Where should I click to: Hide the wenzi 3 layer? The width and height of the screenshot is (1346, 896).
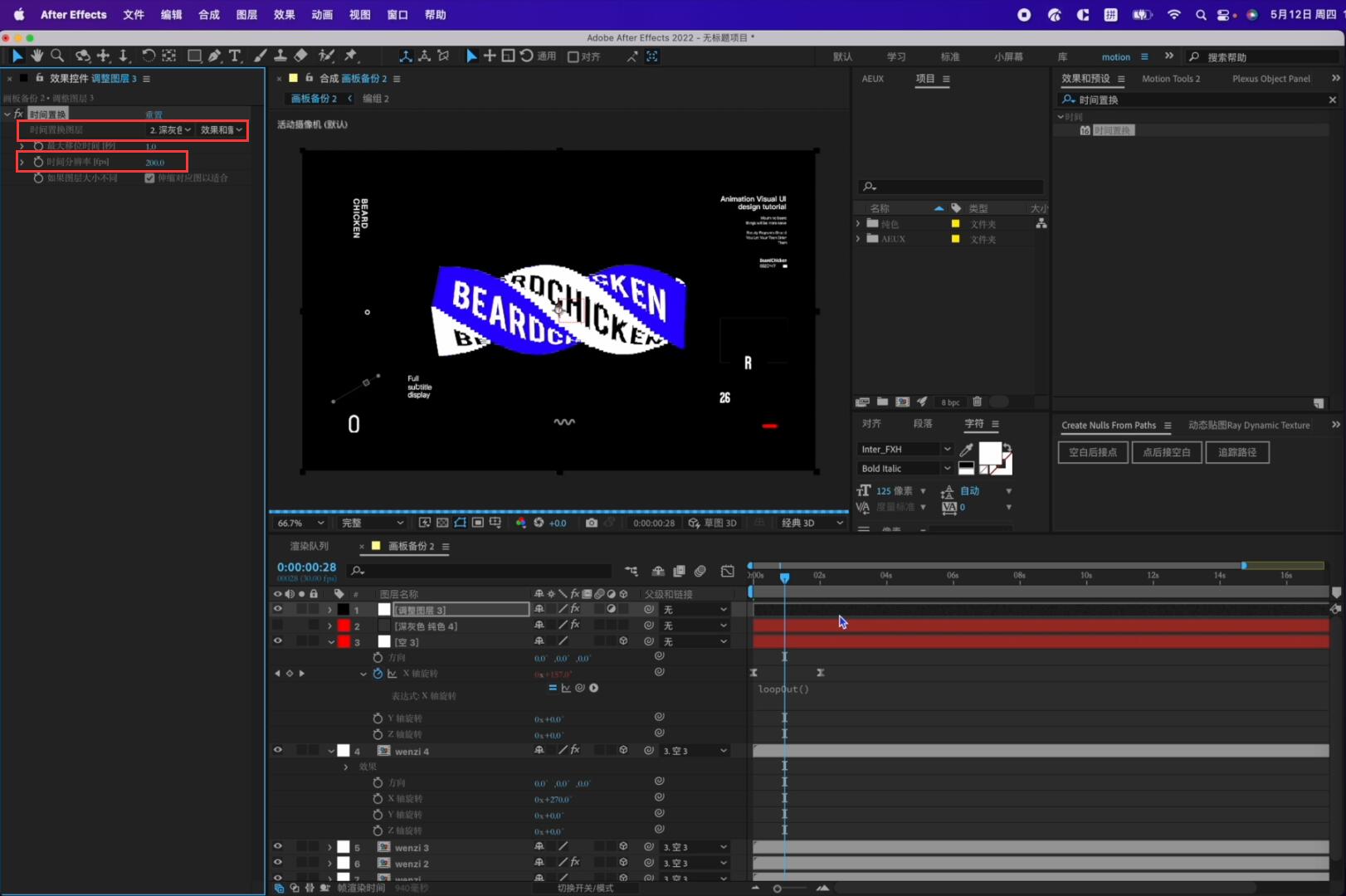(x=278, y=847)
